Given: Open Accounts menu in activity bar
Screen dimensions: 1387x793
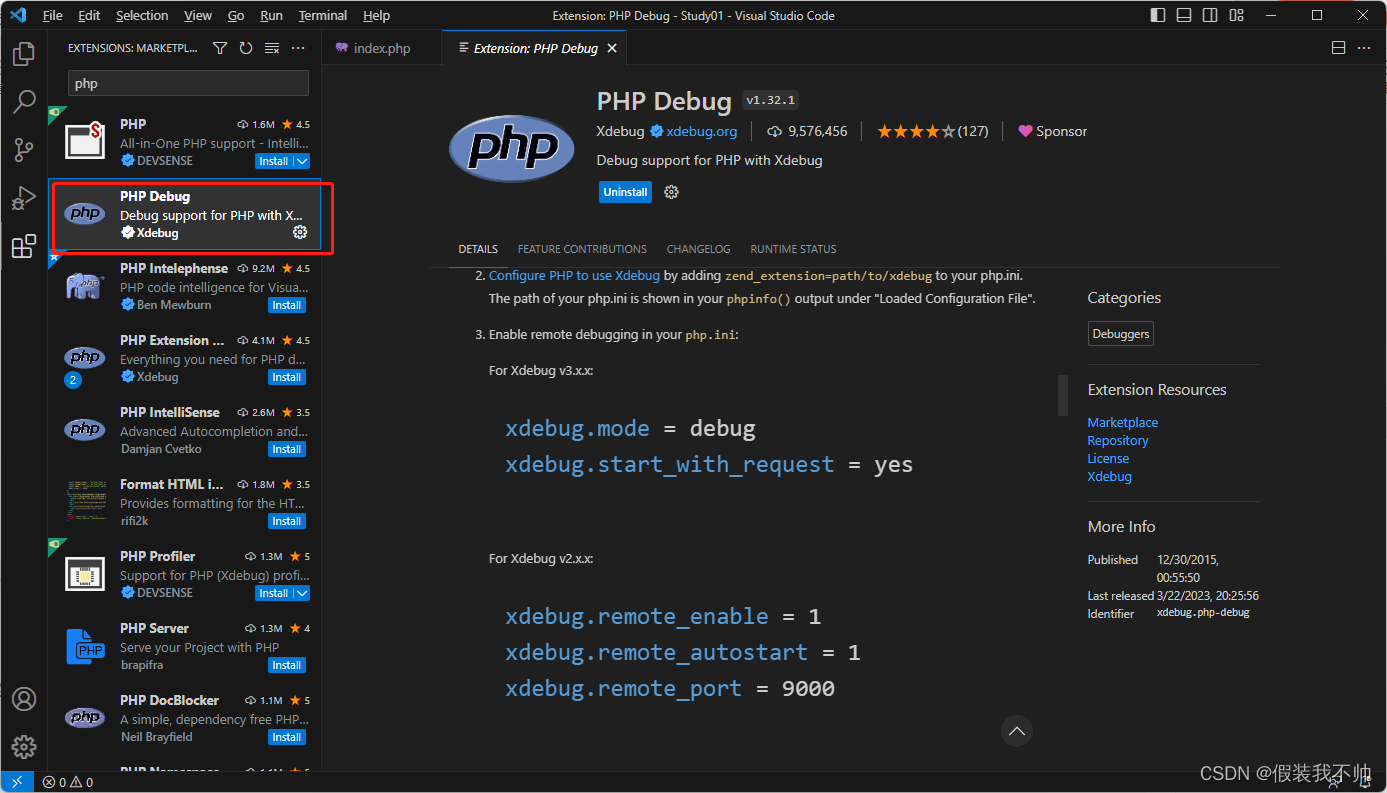Looking at the screenshot, I should [24, 699].
